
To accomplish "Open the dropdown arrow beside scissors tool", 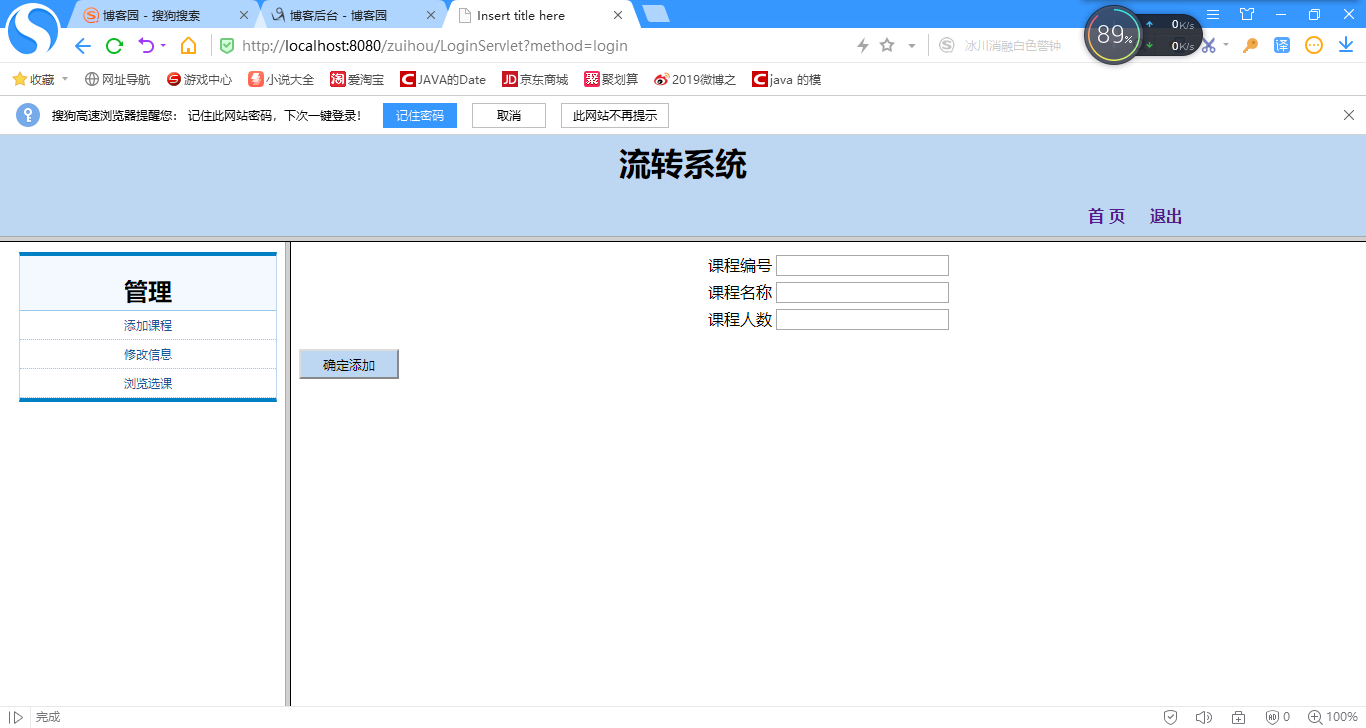I will (x=1226, y=46).
